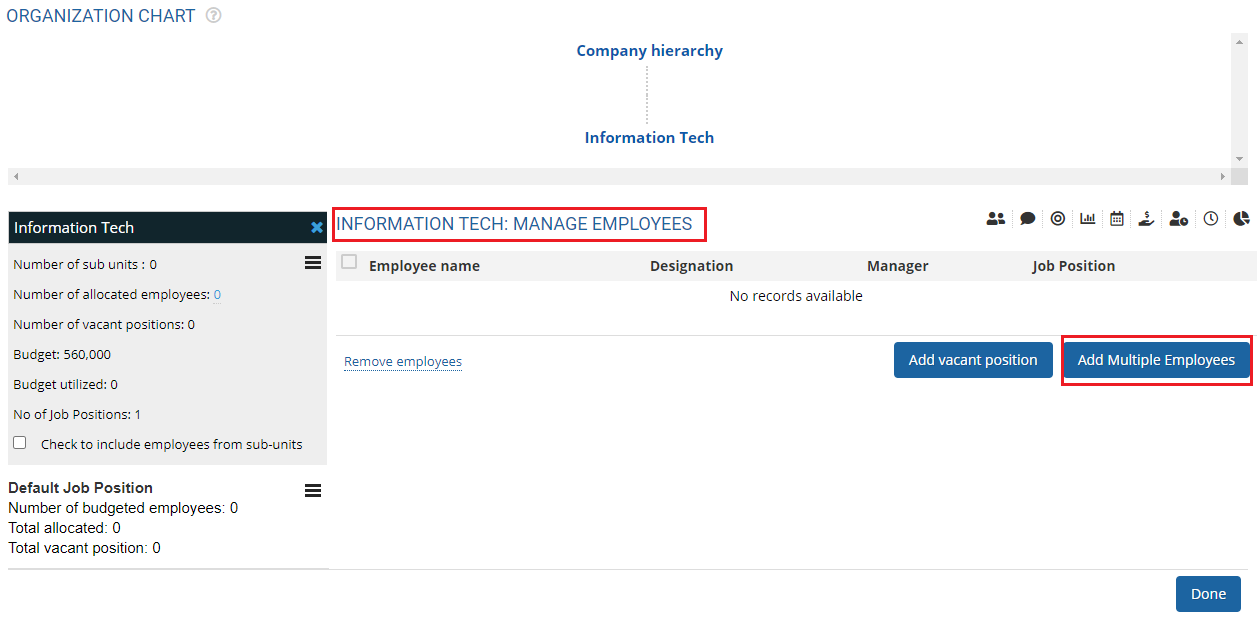The image size is (1259, 624).
Task: Open the Information Tech panel hamburger menu
Action: 313,262
